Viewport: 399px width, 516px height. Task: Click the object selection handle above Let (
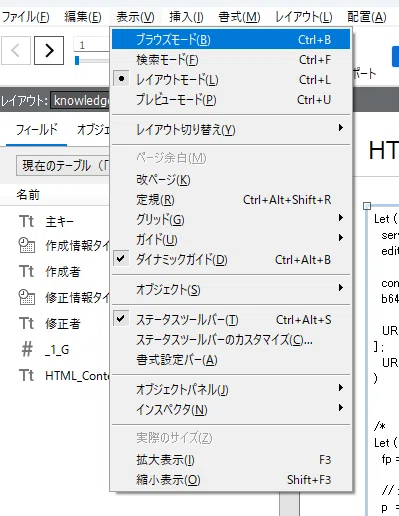pyautogui.click(x=367, y=206)
